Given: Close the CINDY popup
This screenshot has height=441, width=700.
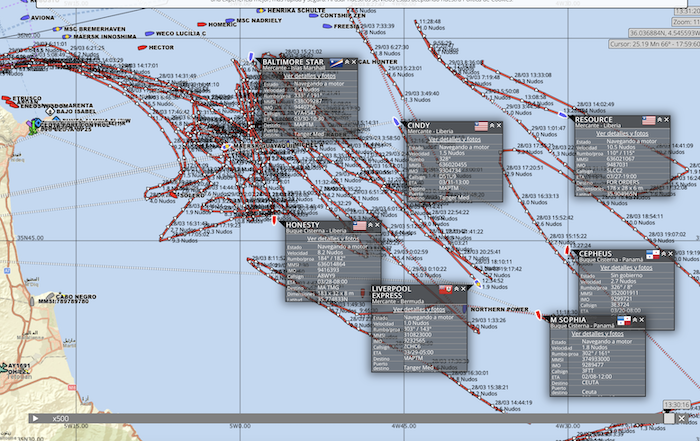Looking at the screenshot, I should pyautogui.click(x=499, y=126).
